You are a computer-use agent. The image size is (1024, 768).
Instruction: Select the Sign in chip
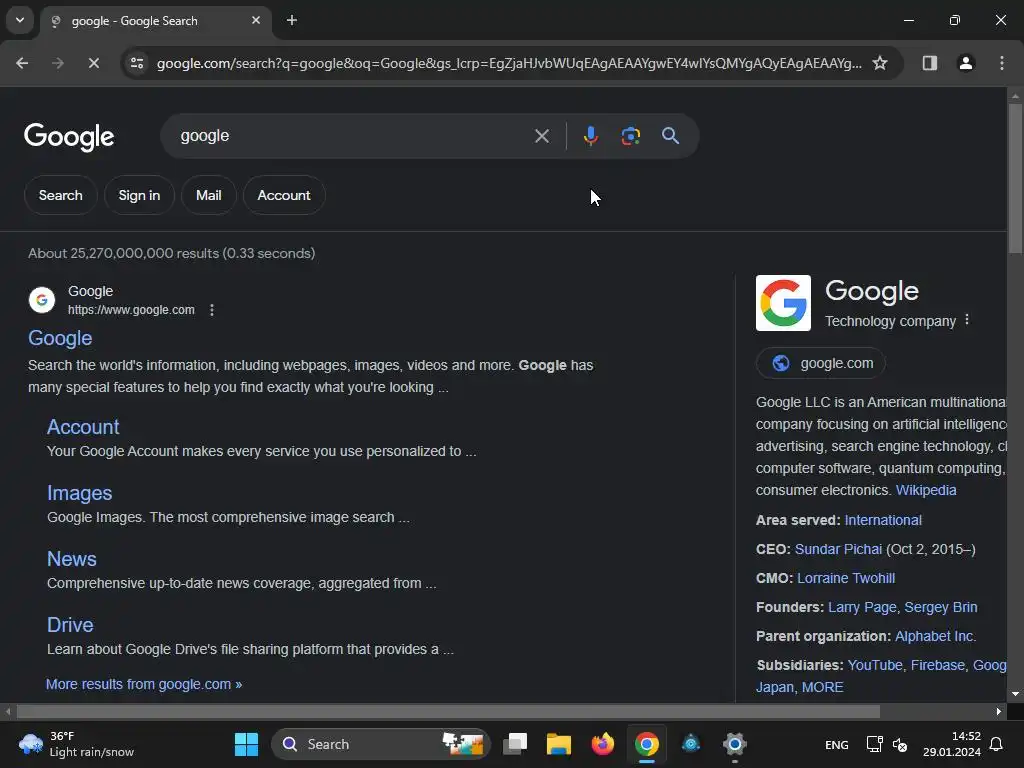pos(139,195)
